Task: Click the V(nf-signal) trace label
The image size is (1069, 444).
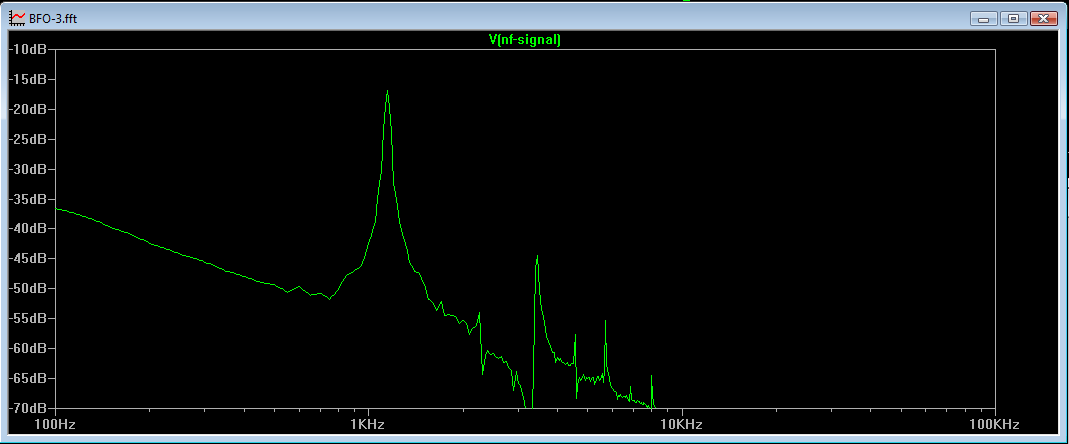Action: (x=524, y=40)
